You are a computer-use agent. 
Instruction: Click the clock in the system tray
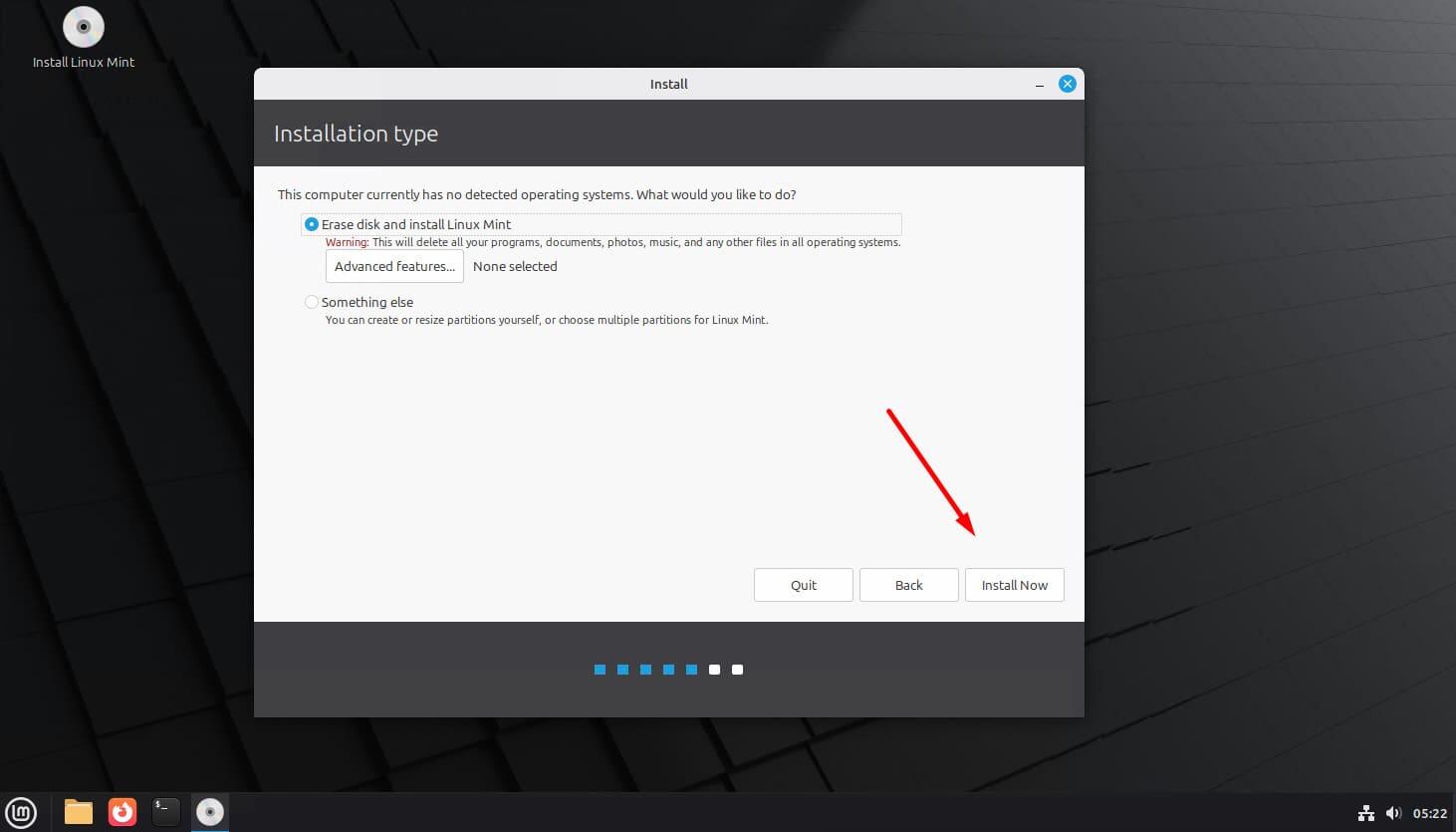point(1429,813)
